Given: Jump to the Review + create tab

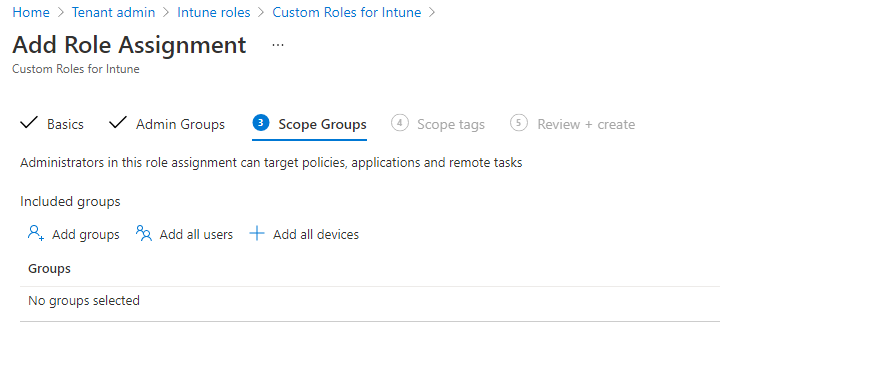Looking at the screenshot, I should 586,124.
